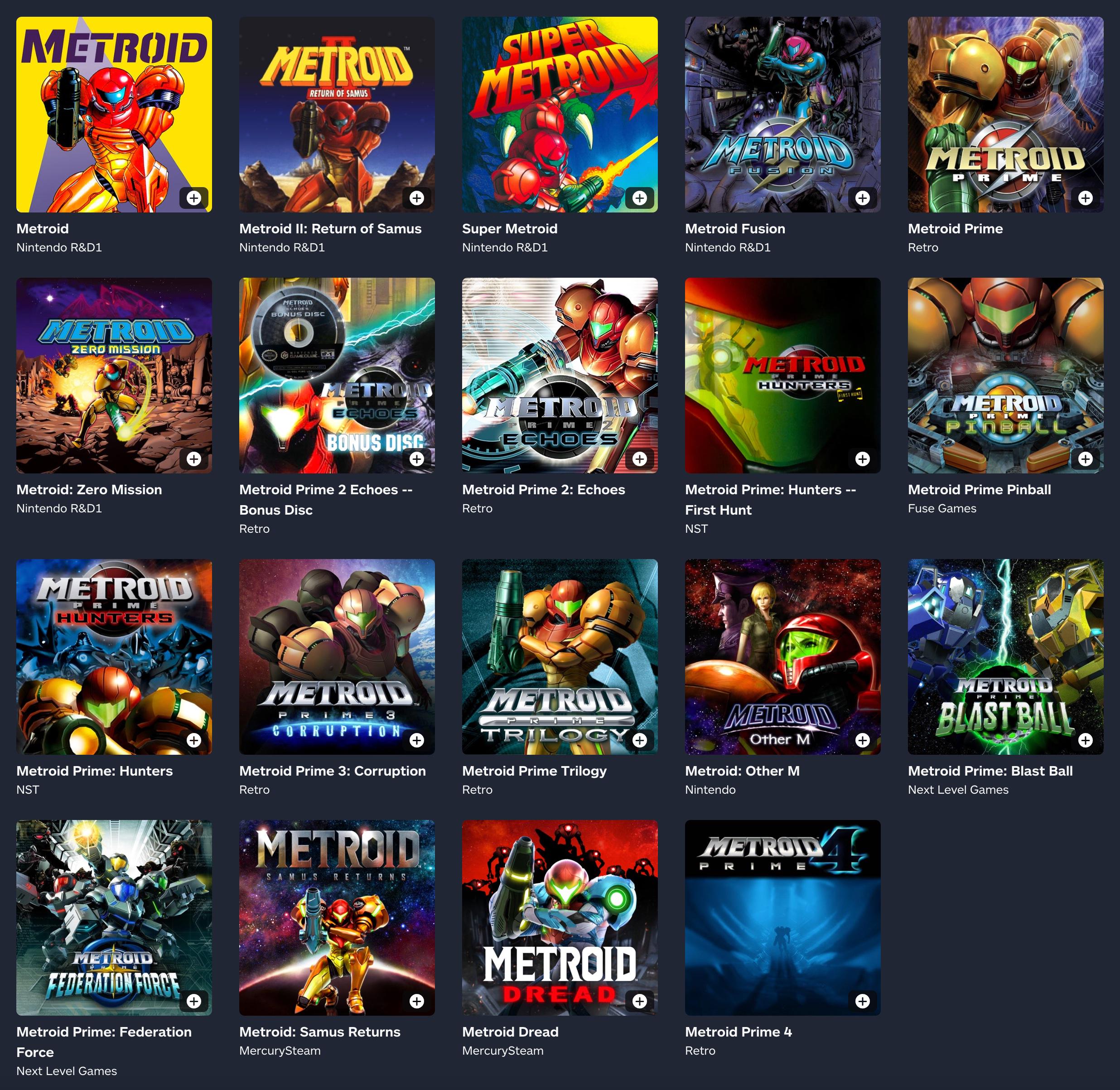Open Metroid Prime cover image
This screenshot has height=1090, width=1120.
[1005, 115]
